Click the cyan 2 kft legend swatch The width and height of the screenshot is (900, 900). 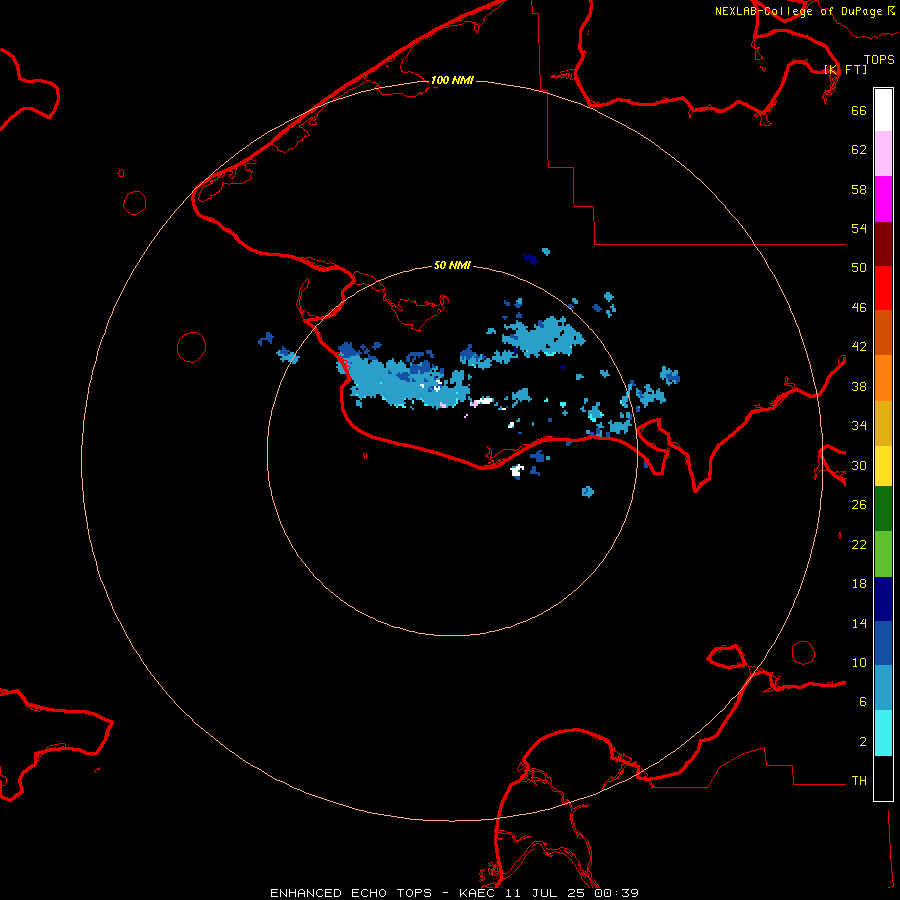[x=883, y=733]
